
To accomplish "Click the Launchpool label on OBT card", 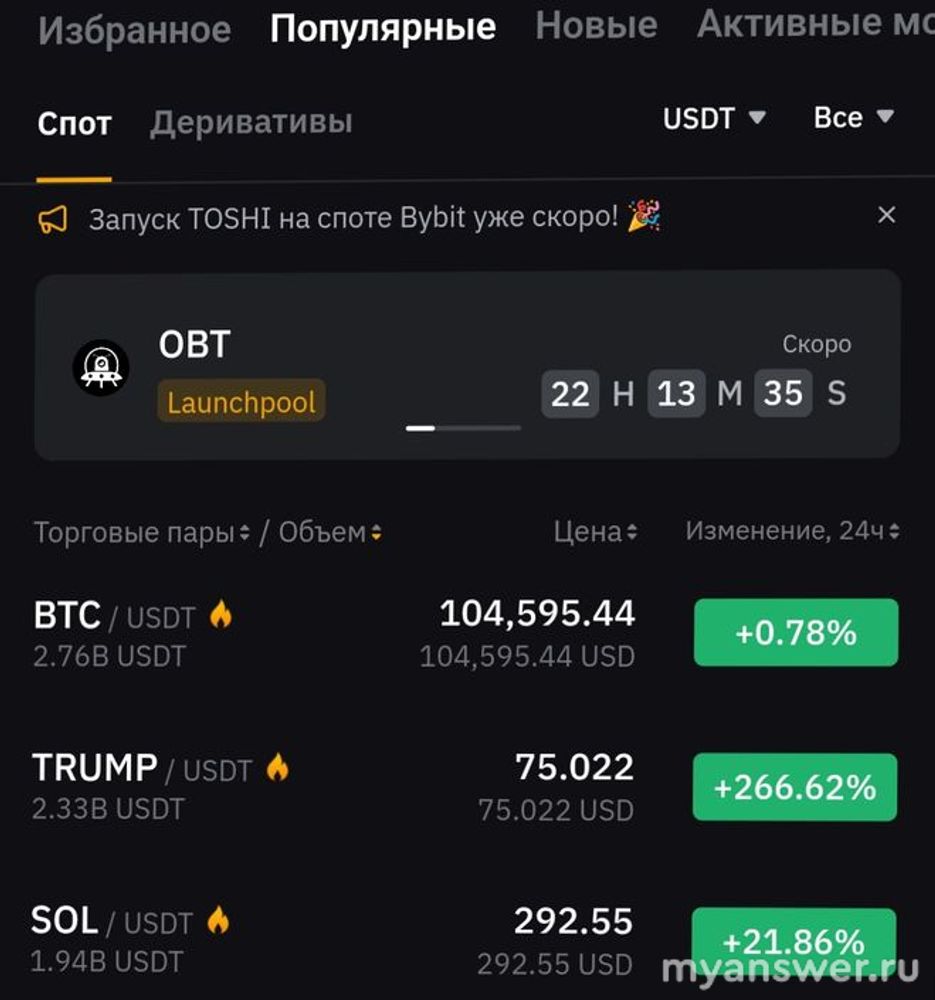I will (x=241, y=403).
